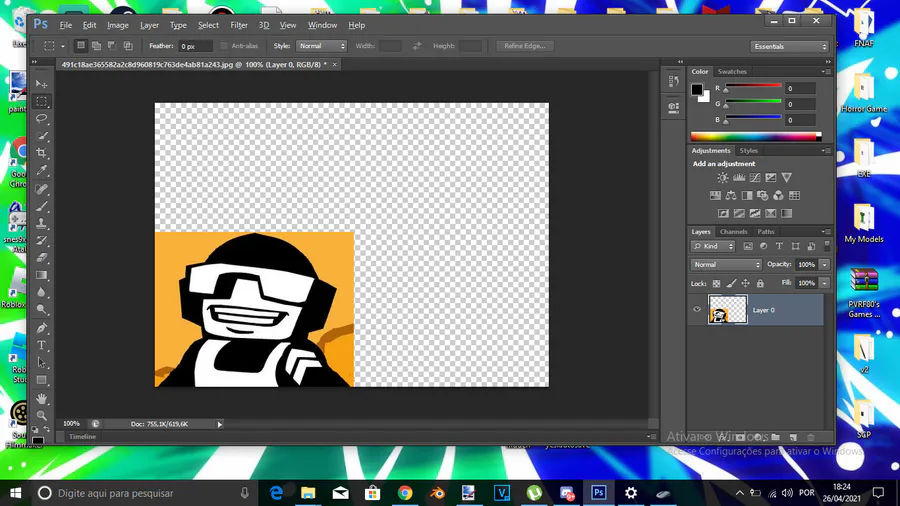The image size is (900, 506).
Task: Click the Layer 0 thumbnail
Action: pos(727,310)
